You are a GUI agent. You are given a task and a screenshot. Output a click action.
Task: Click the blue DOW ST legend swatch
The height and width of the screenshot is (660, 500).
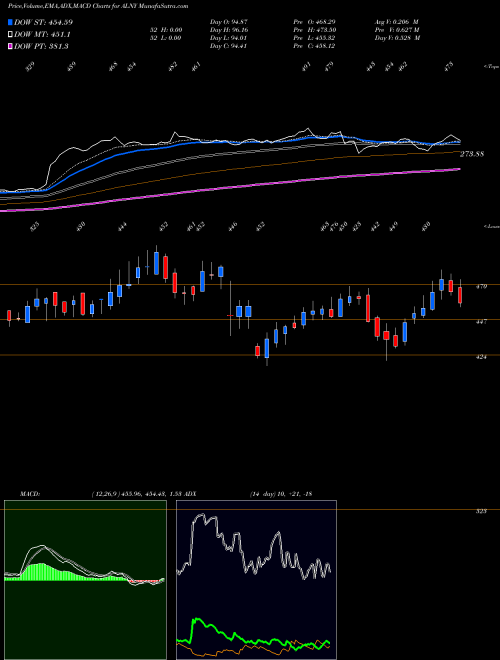(x=10, y=22)
